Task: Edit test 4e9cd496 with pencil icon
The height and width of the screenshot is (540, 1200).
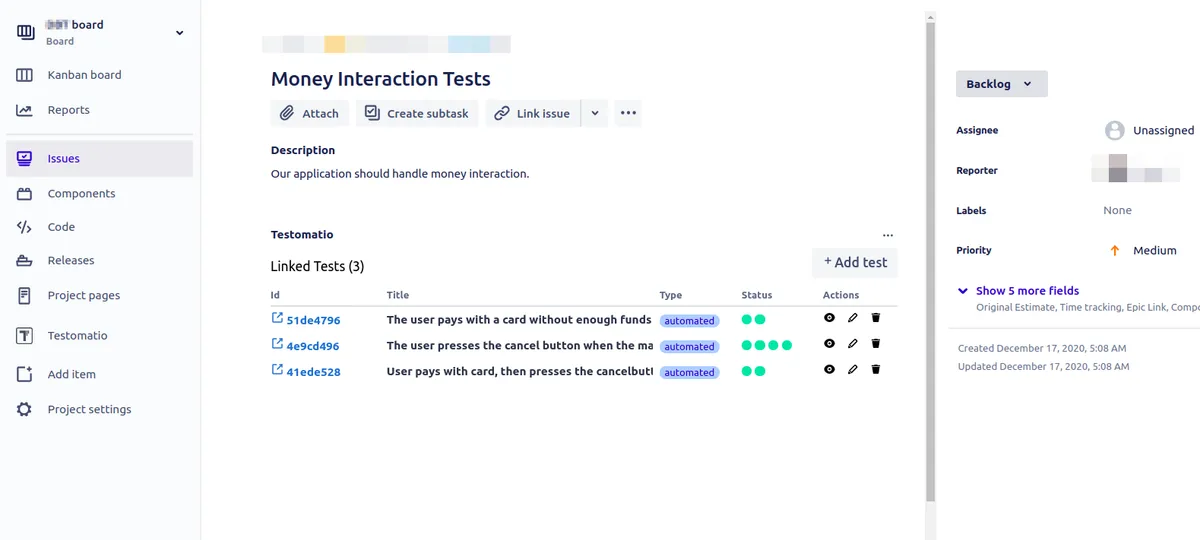Action: point(853,343)
